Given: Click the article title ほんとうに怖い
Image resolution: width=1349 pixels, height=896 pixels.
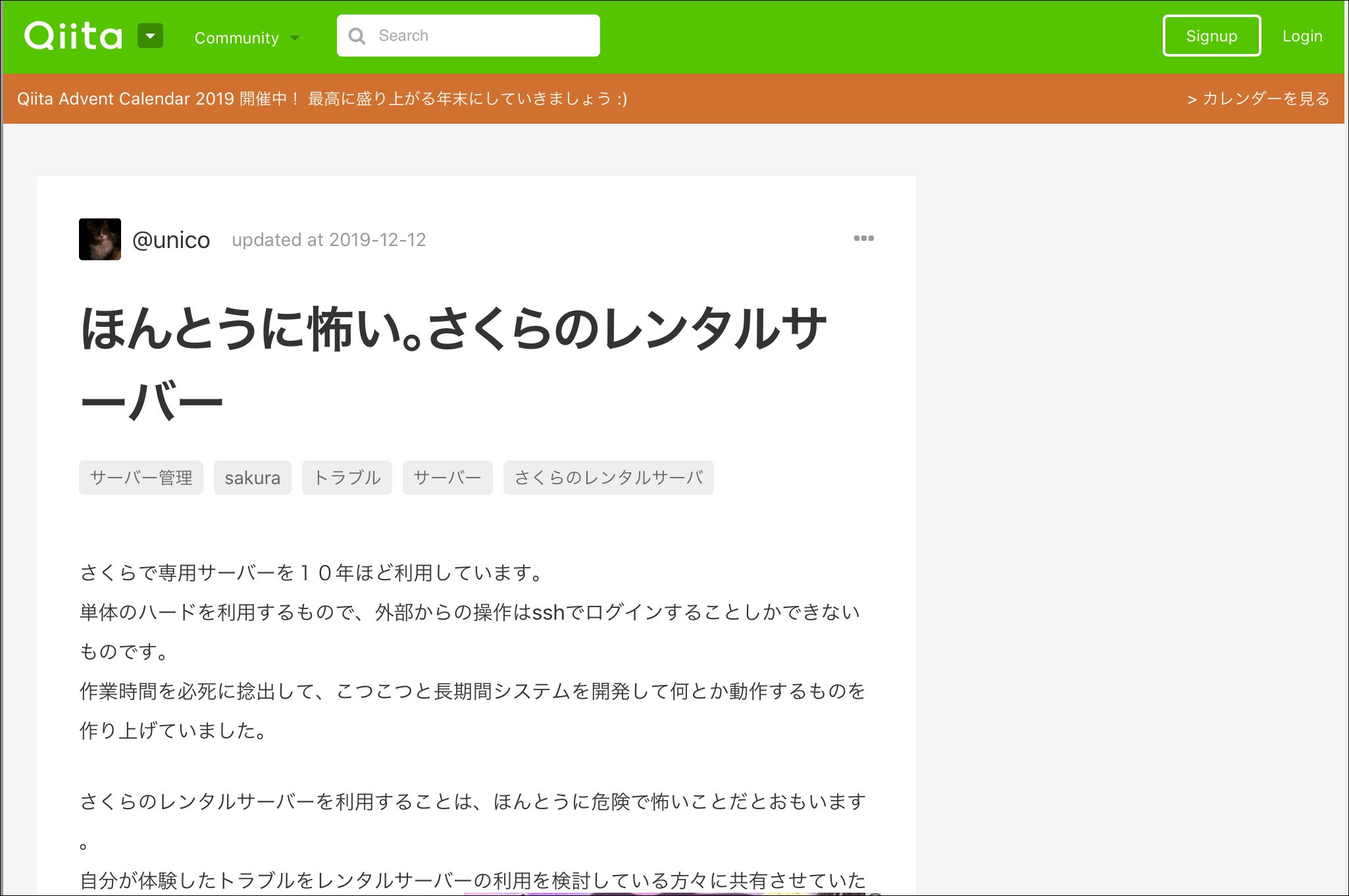Looking at the screenshot, I should click(453, 364).
